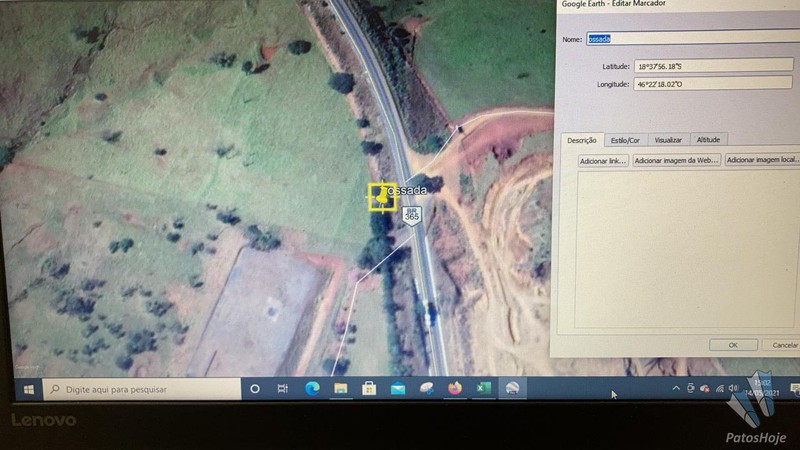
Task: Click the 'ossada' placemark label on the map
Action: pyautogui.click(x=408, y=190)
